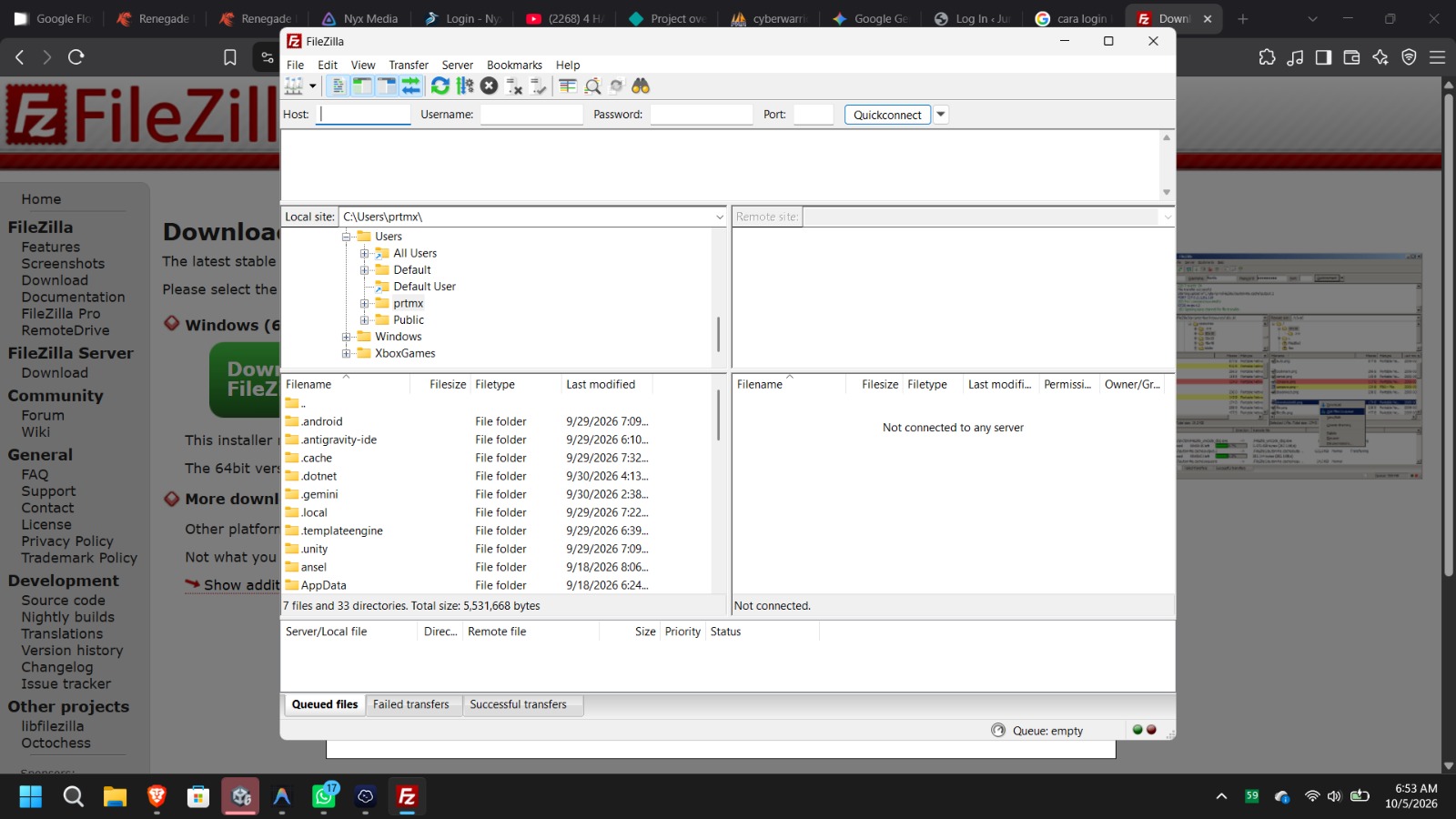
Task: Toggle transfer queue display
Action: pyautogui.click(x=411, y=86)
